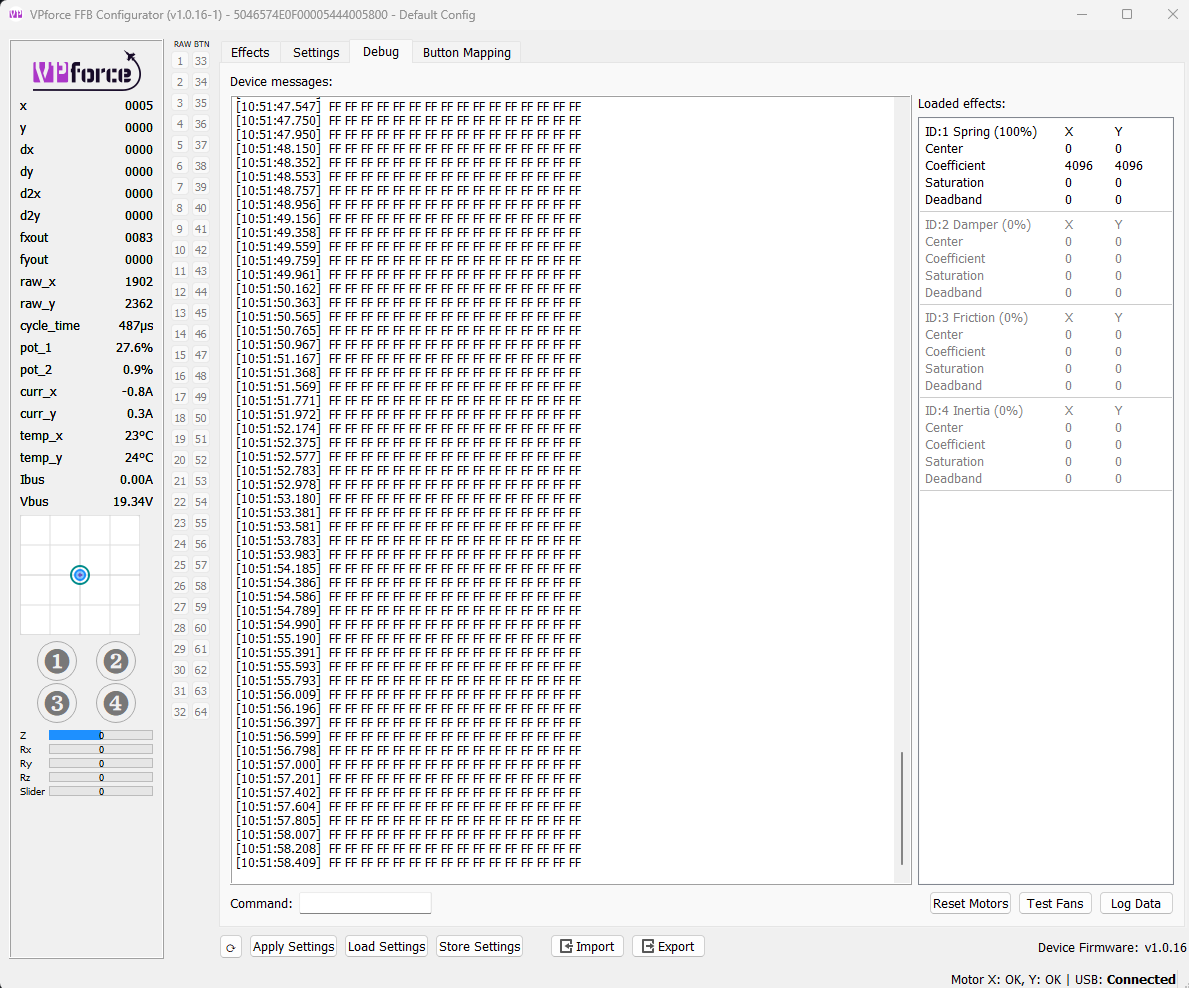Open the Effects tab

(250, 52)
